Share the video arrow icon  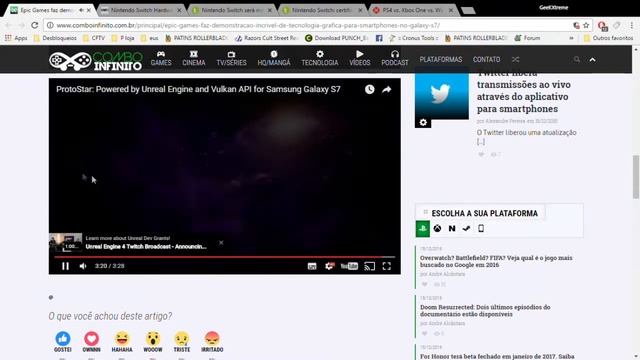point(387,89)
